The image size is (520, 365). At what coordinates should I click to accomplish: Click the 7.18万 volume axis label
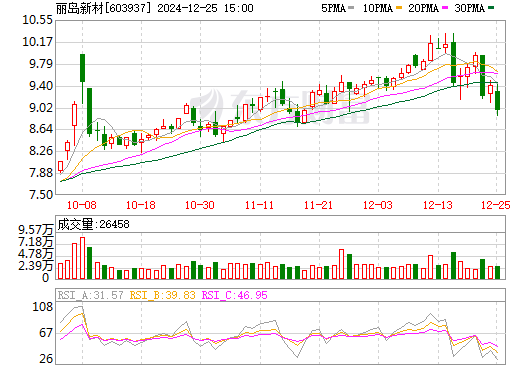[x=36, y=242]
